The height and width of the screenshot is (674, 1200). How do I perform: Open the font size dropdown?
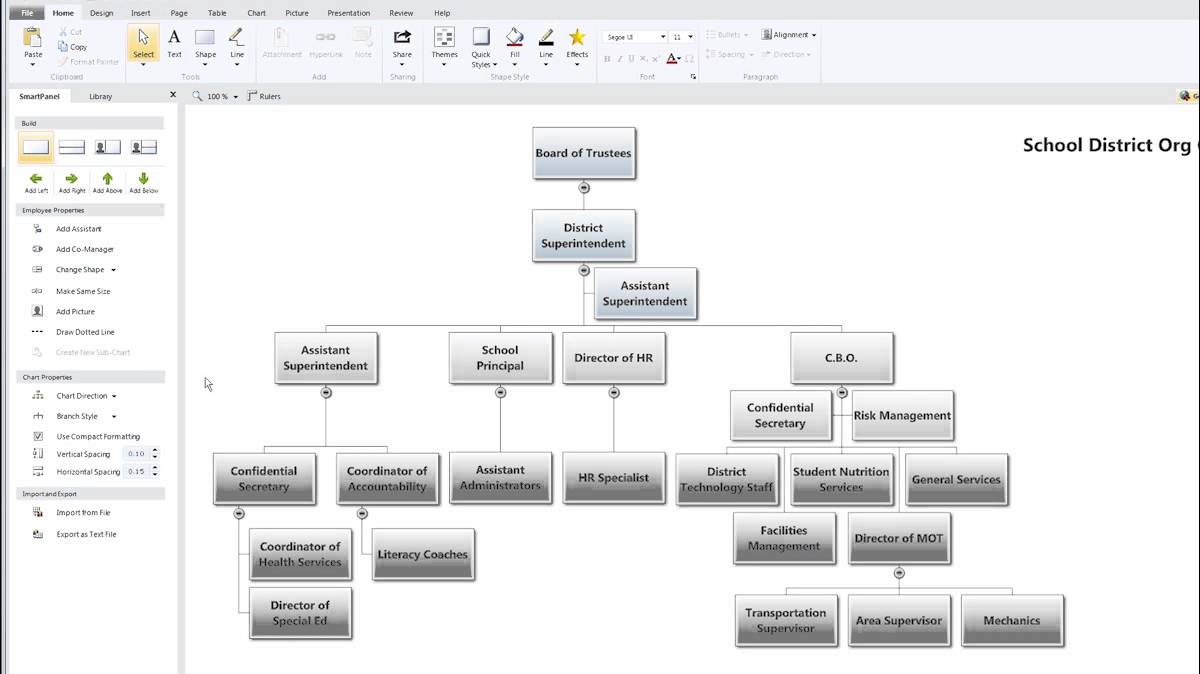(x=692, y=37)
